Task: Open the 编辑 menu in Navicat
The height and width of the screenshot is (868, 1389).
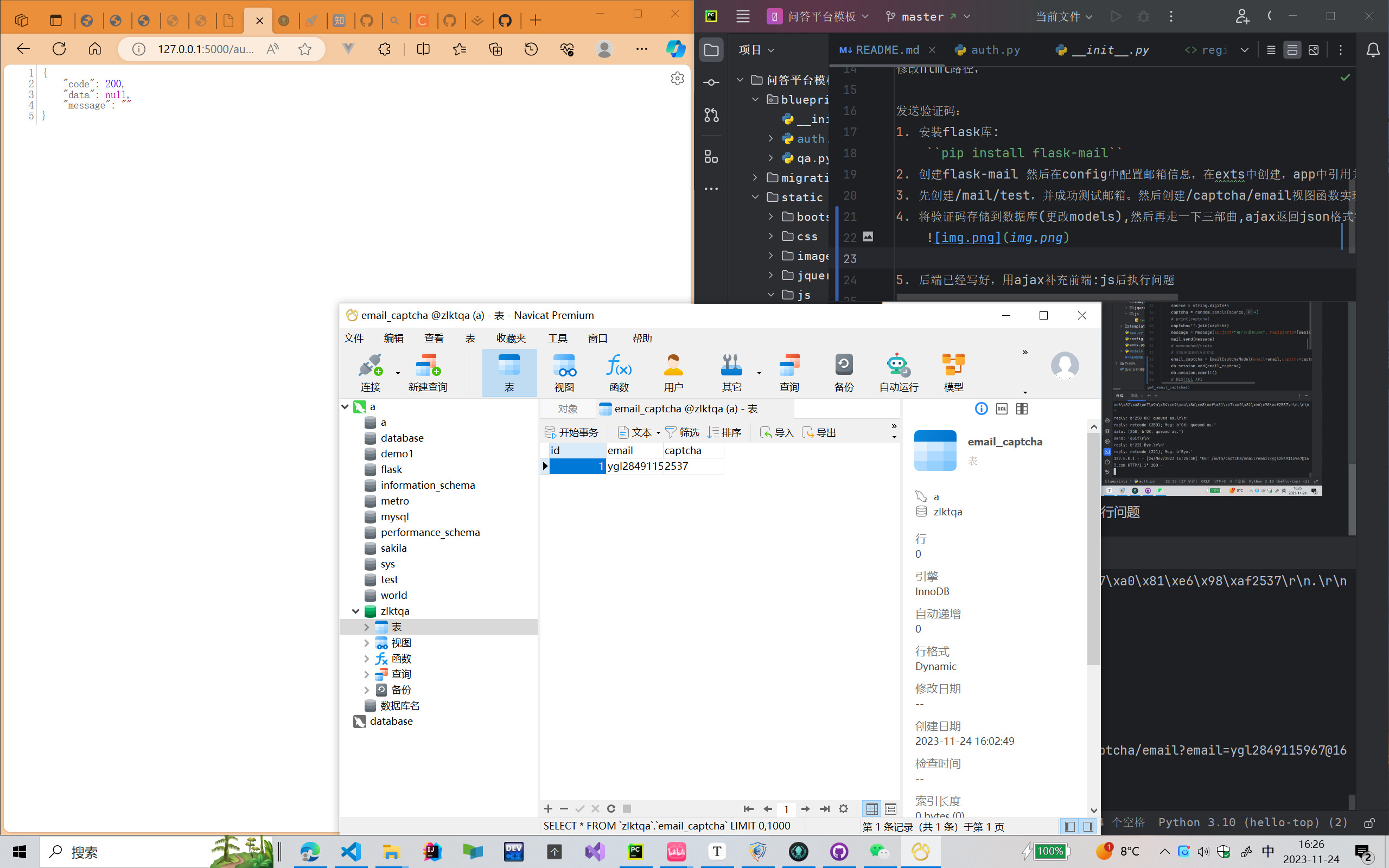Action: 394,338
